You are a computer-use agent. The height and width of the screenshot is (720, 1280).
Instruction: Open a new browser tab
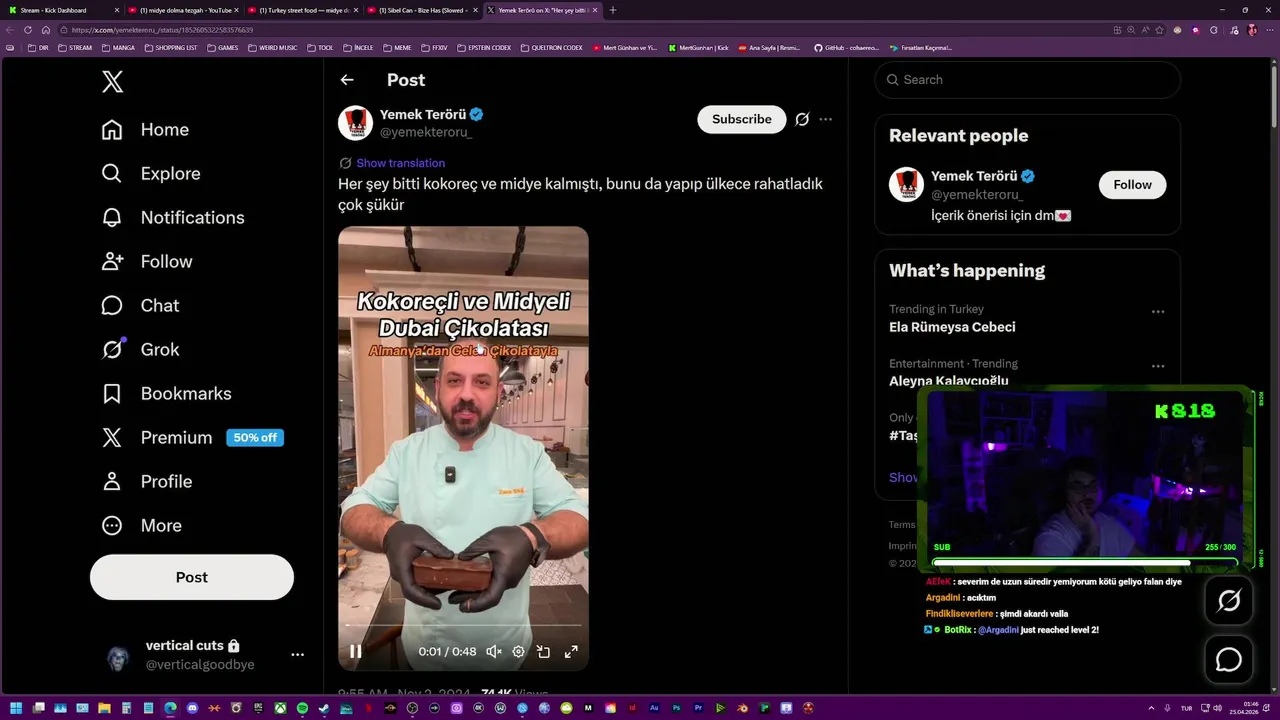pyautogui.click(x=613, y=10)
